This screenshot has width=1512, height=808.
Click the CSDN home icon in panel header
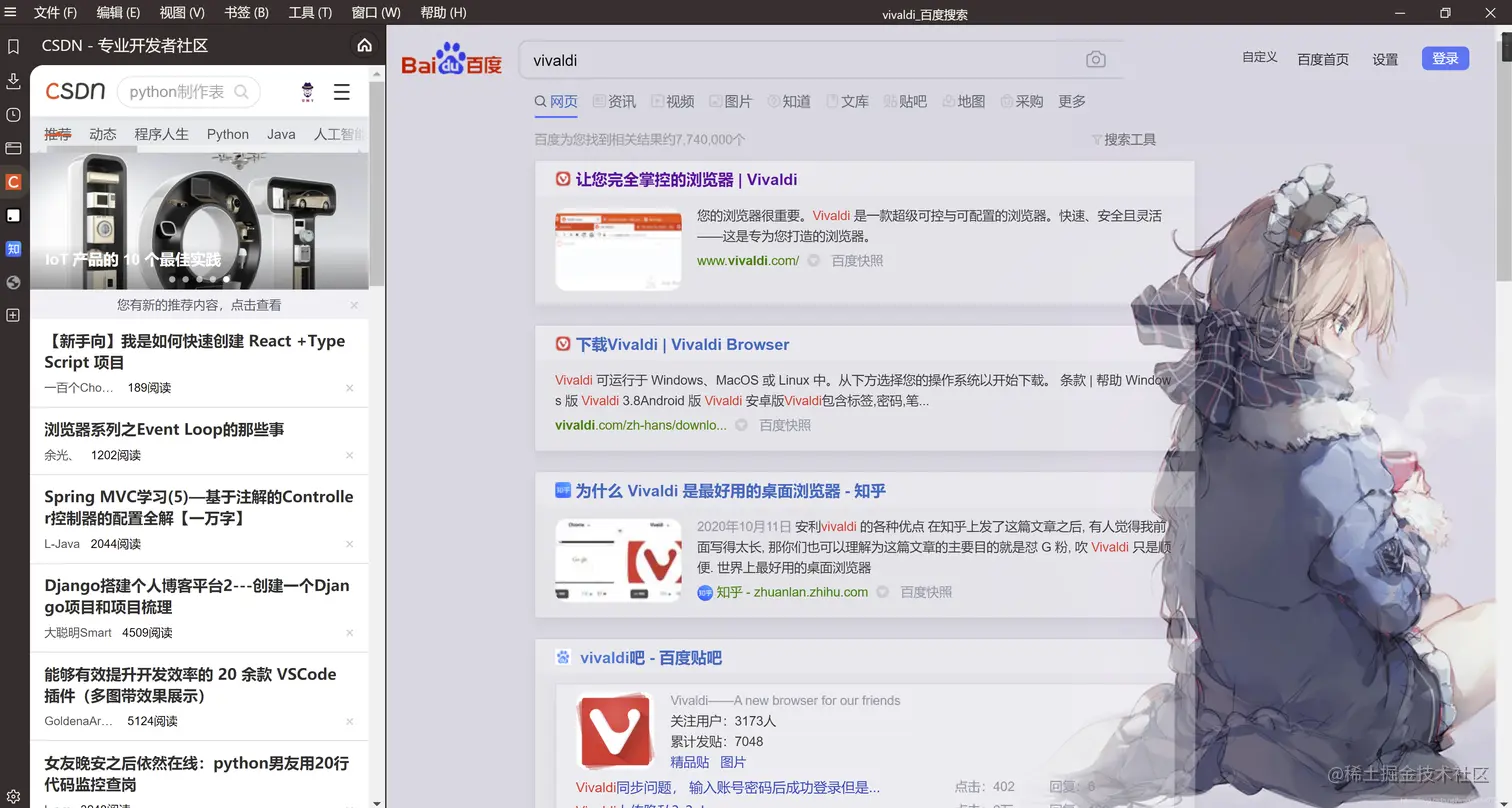tap(364, 45)
